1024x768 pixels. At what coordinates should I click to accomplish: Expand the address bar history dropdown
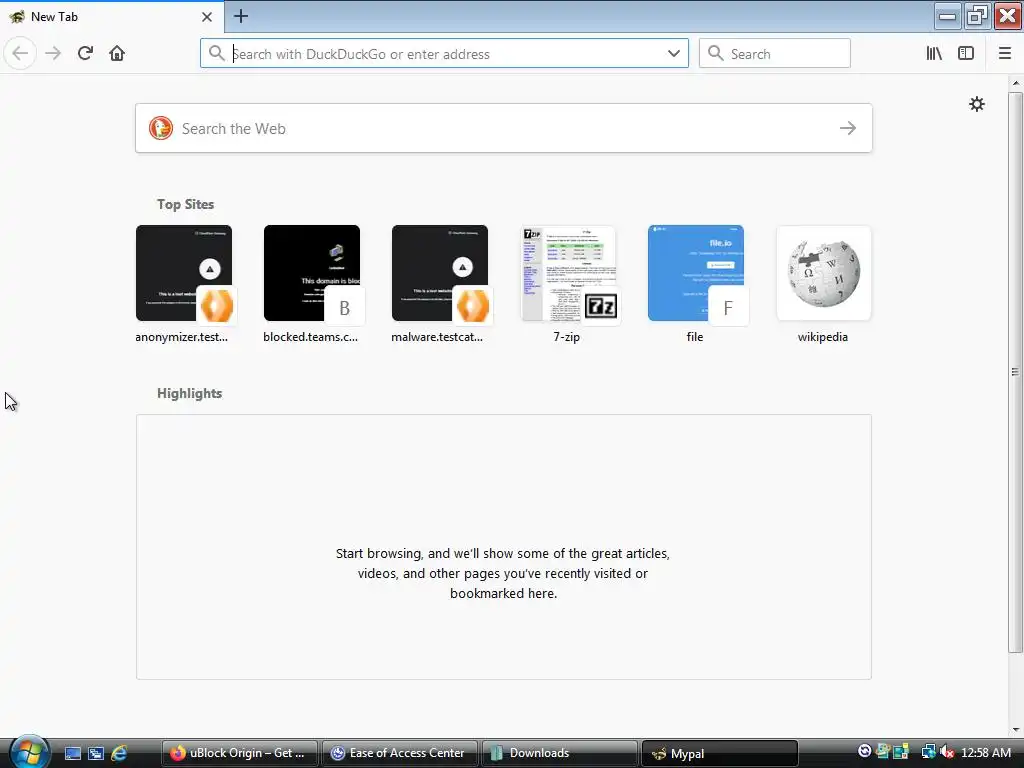pyautogui.click(x=673, y=54)
